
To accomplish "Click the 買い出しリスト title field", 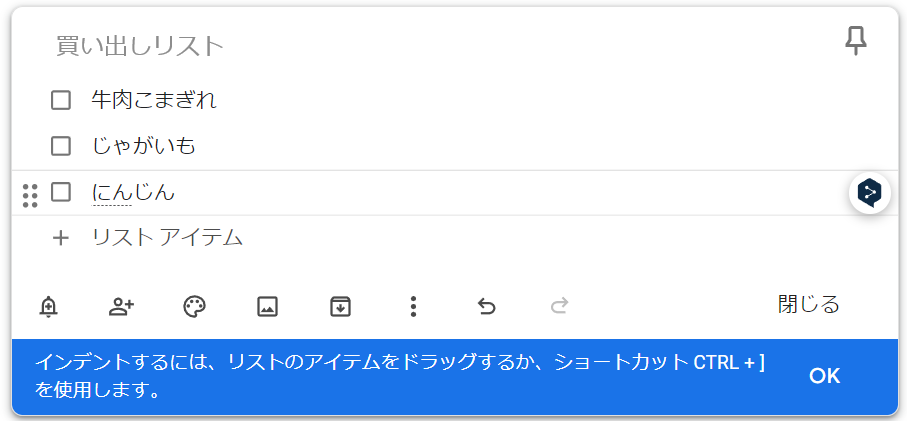I will pos(140,46).
